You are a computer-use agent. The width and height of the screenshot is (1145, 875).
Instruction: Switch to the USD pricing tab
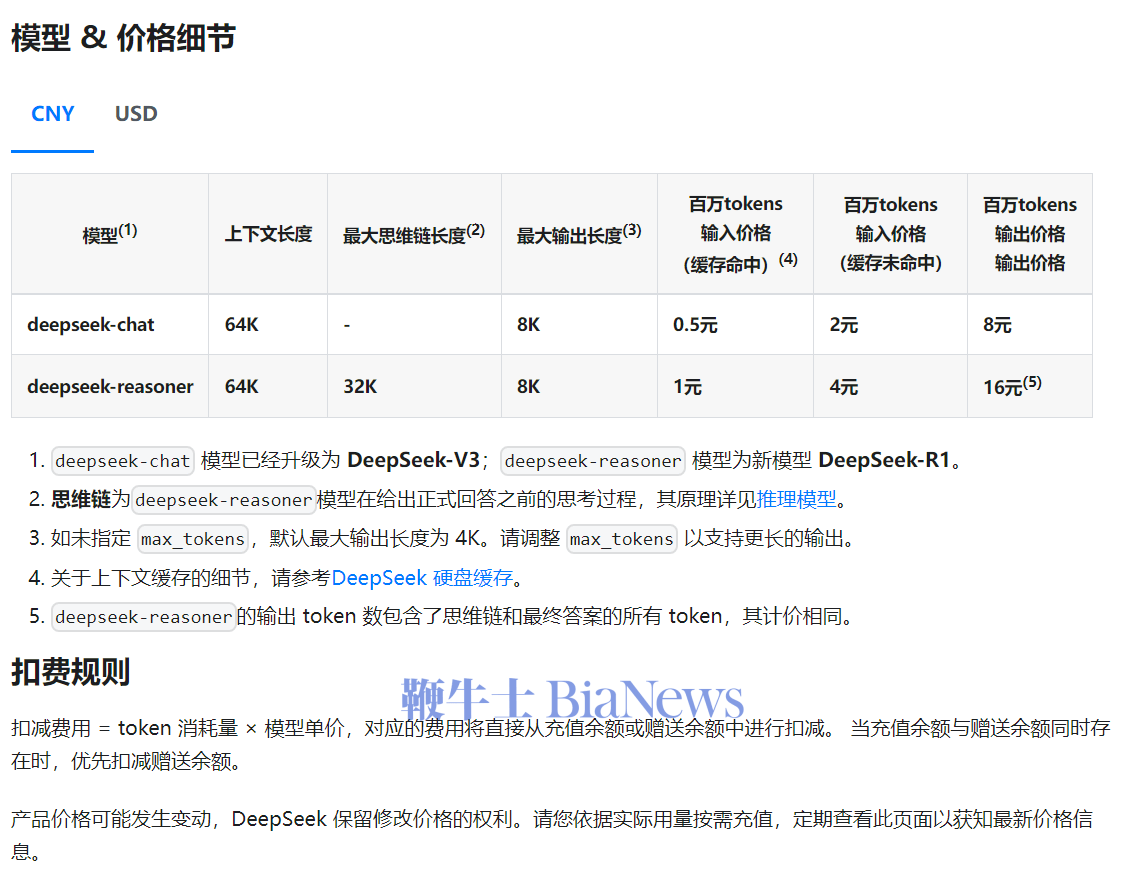point(136,114)
